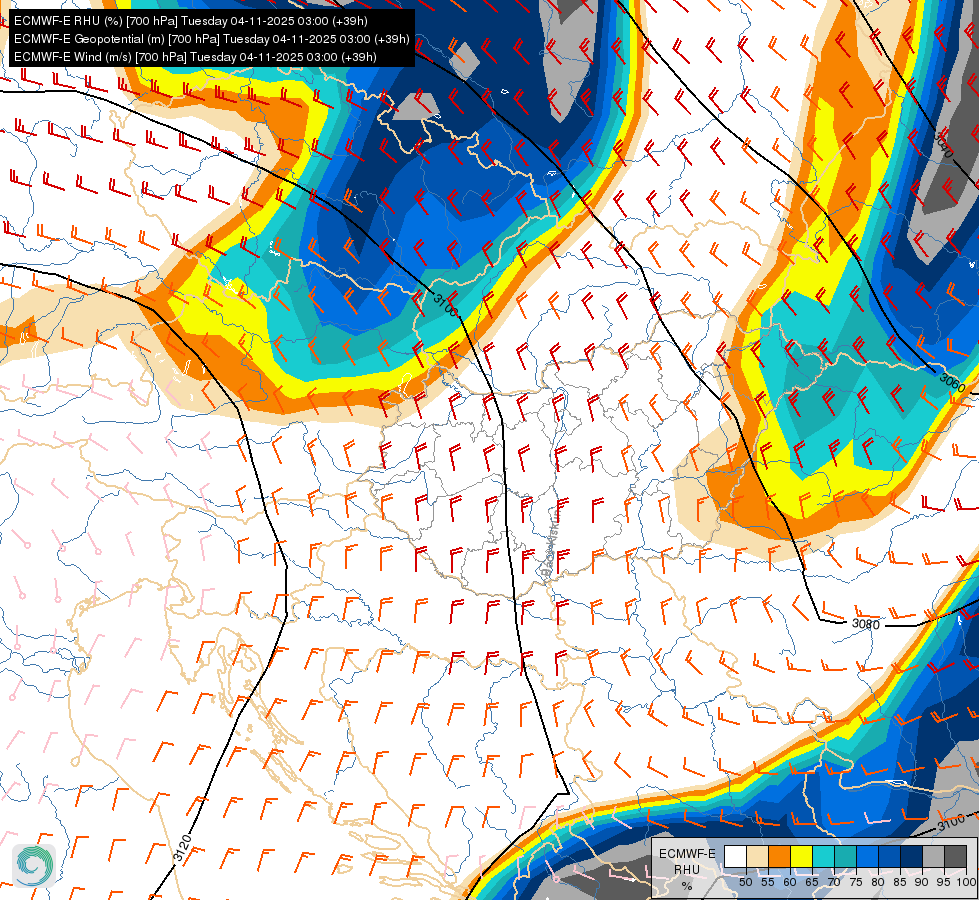Click the % unit label in the legend

[687, 886]
